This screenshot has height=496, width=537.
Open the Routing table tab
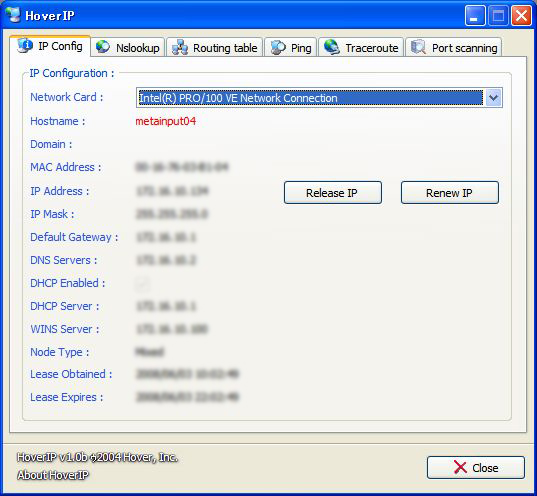tap(215, 47)
